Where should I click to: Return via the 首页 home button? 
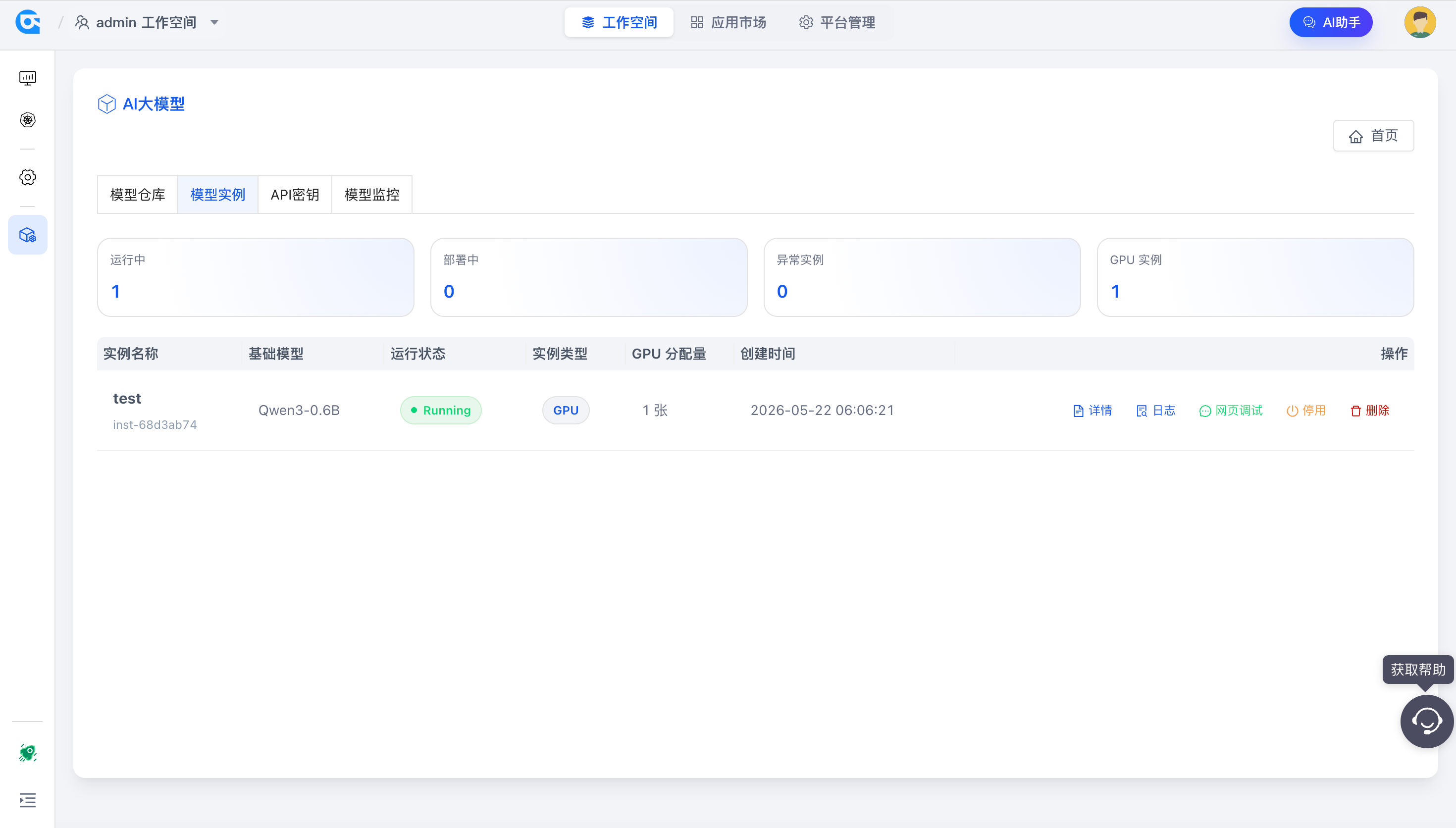[x=1373, y=136]
